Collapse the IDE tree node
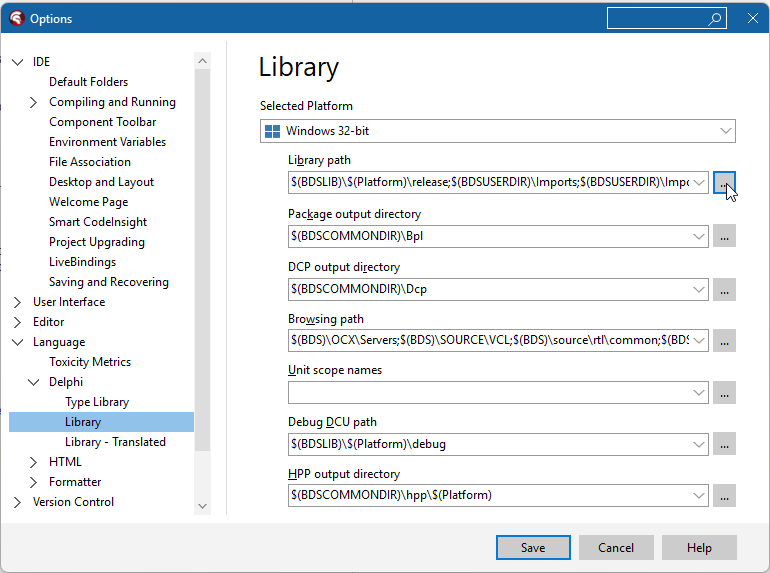This screenshot has width=770, height=573. pyautogui.click(x=18, y=62)
